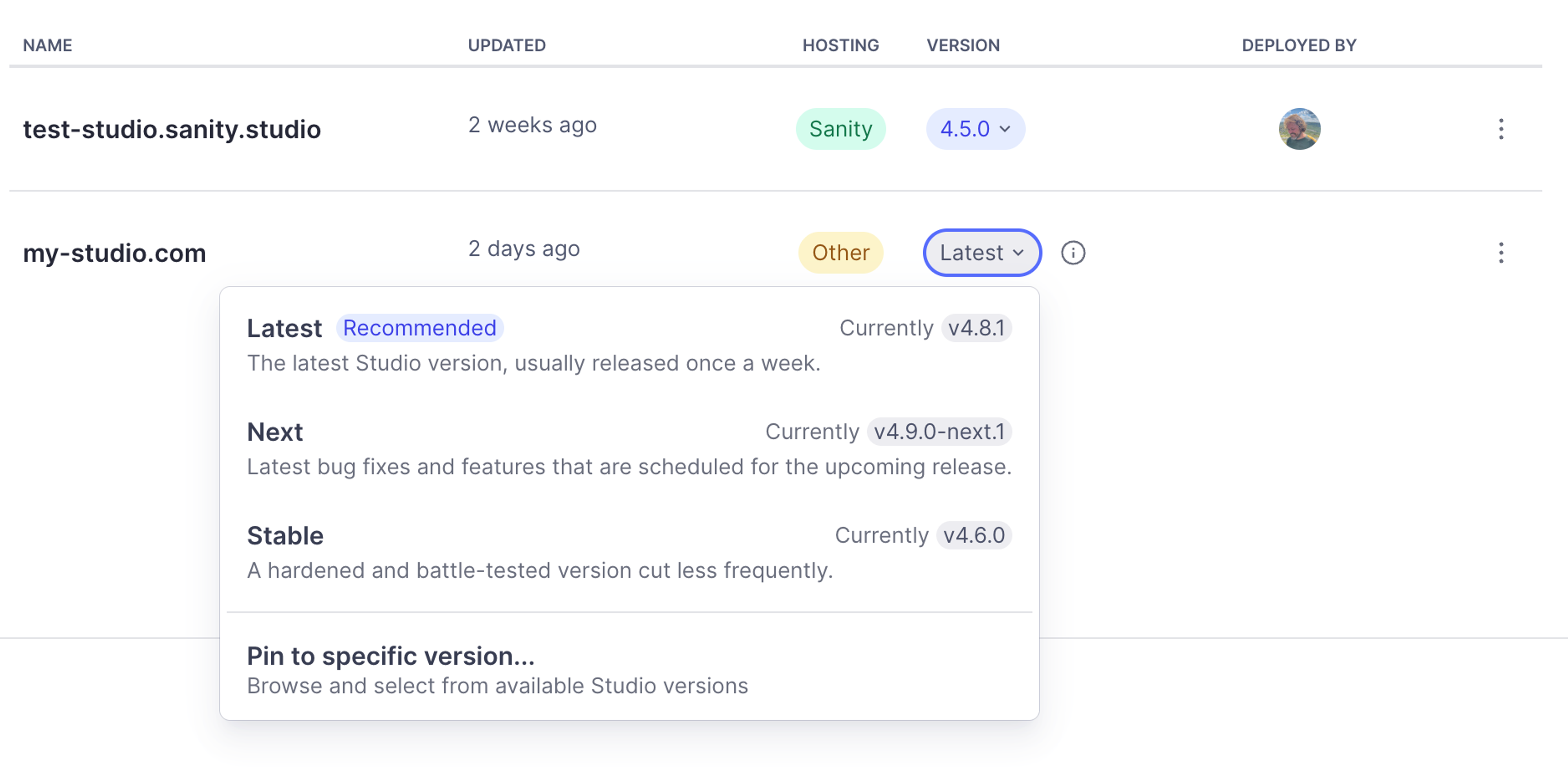Click the UPDATED column header
1568x774 pixels.
(506, 45)
